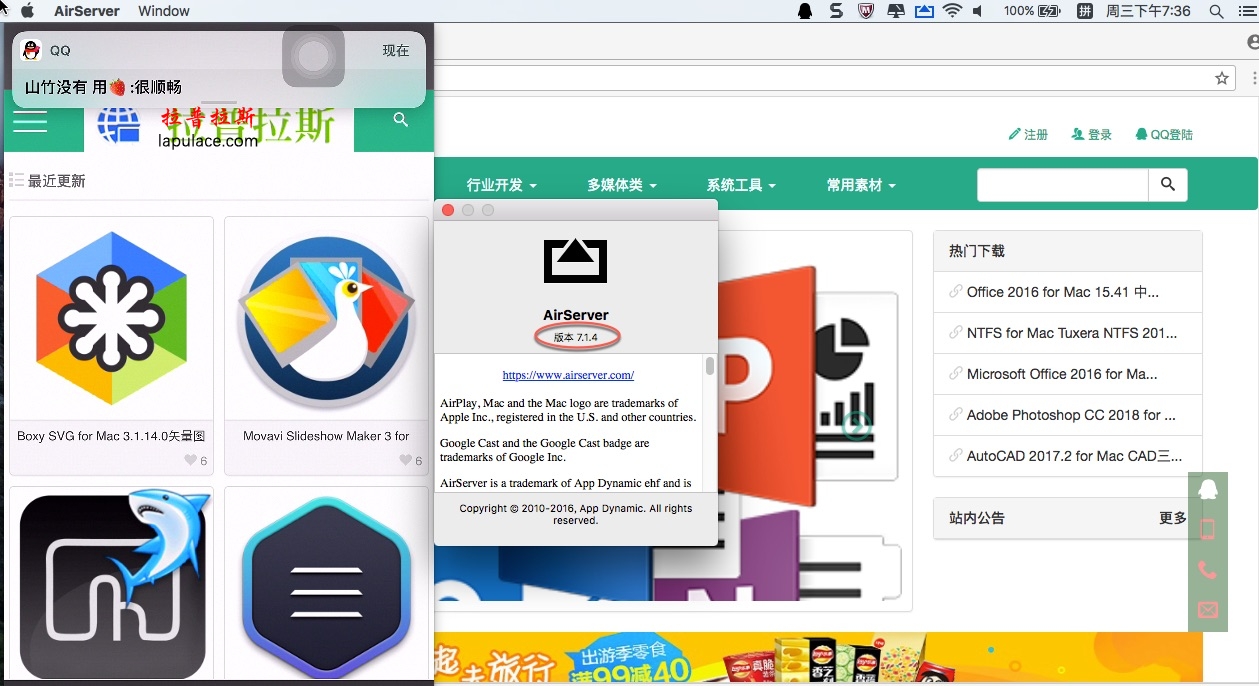Open the Boxy SVG app thumbnail
The image size is (1259, 686).
tap(111, 318)
